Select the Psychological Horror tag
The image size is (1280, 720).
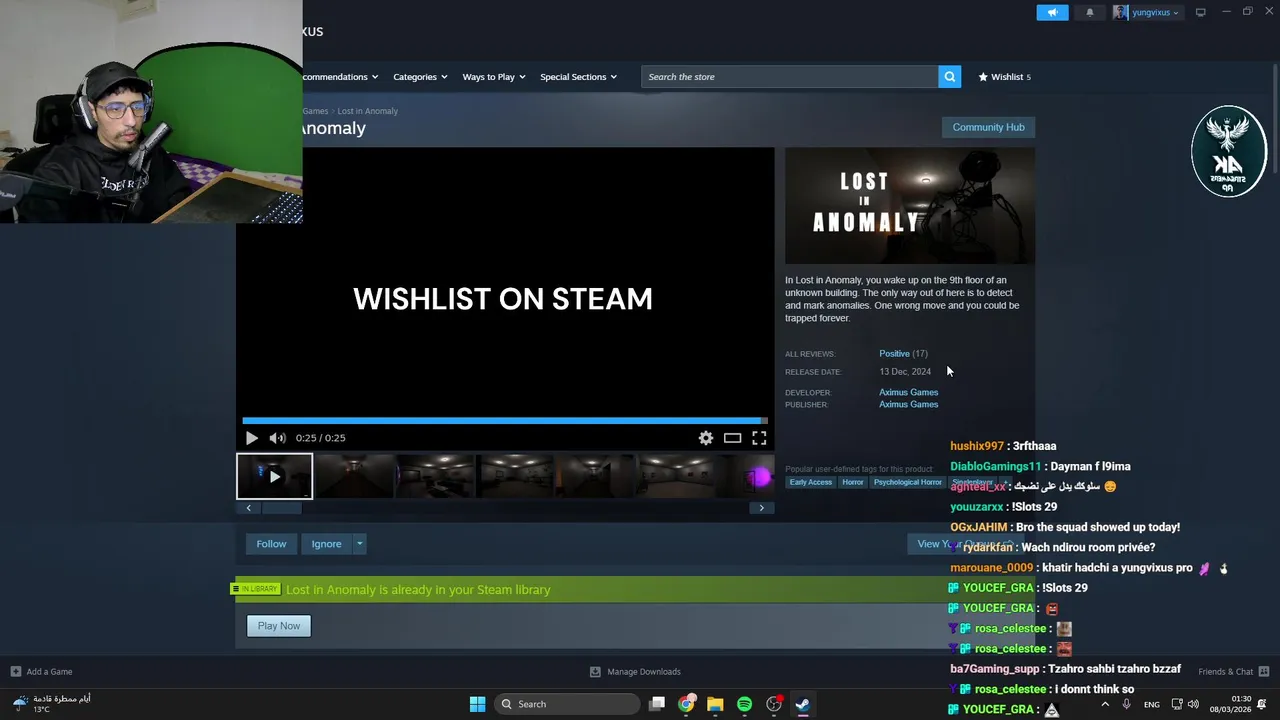point(907,482)
